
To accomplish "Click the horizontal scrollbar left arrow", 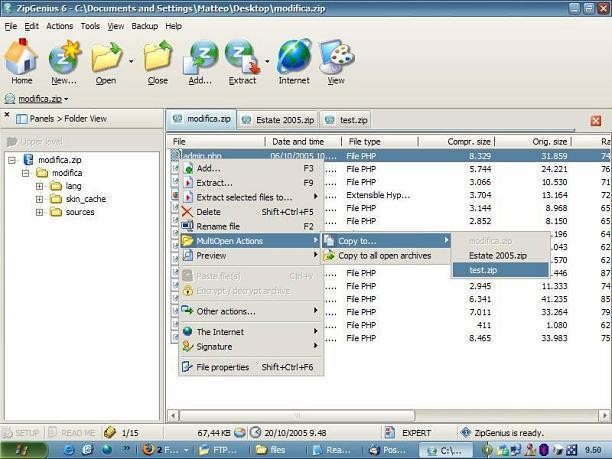I will [173, 415].
